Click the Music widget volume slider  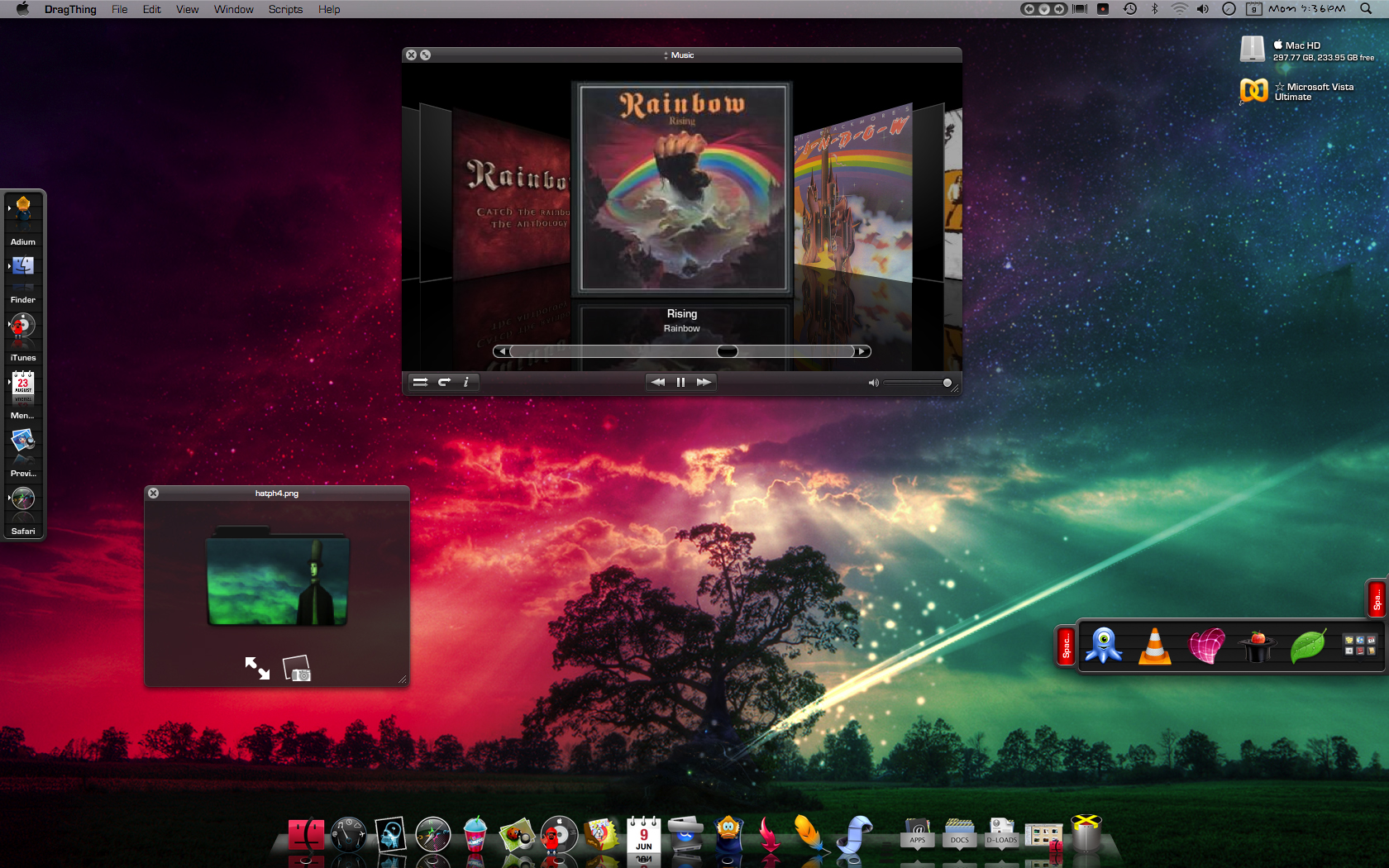tap(918, 383)
